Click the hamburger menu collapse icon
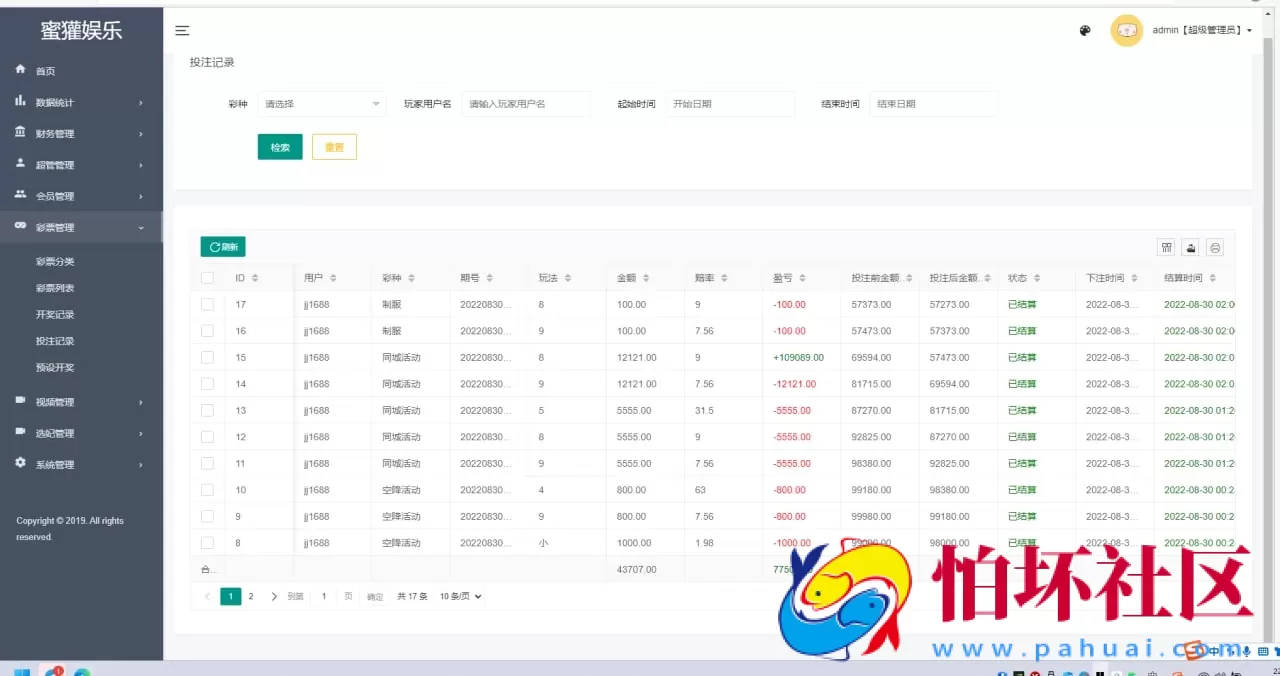1280x676 pixels. [181, 30]
